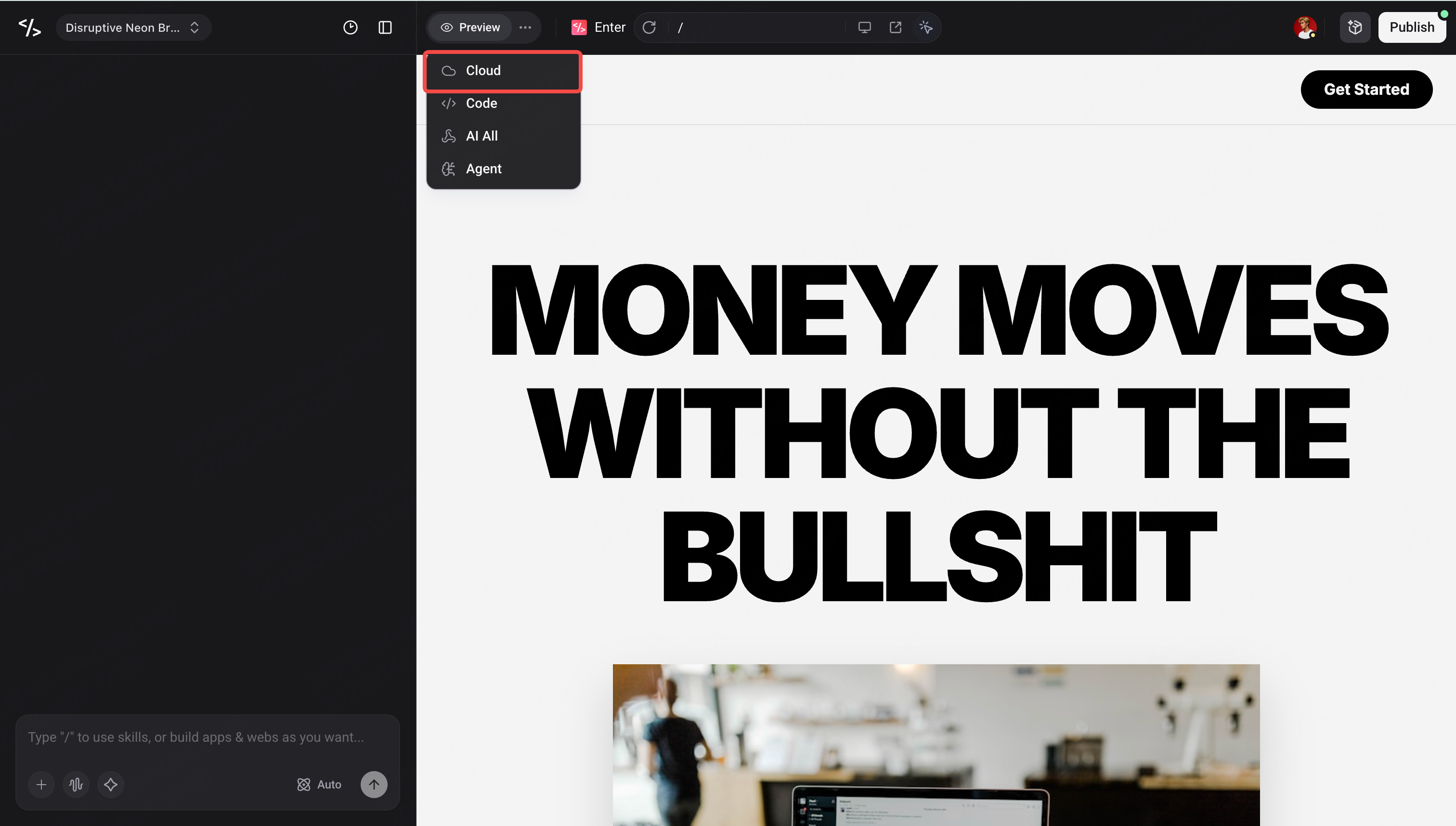This screenshot has width=1456, height=826.
Task: Select Cloud from the dropdown menu
Action: click(503, 71)
